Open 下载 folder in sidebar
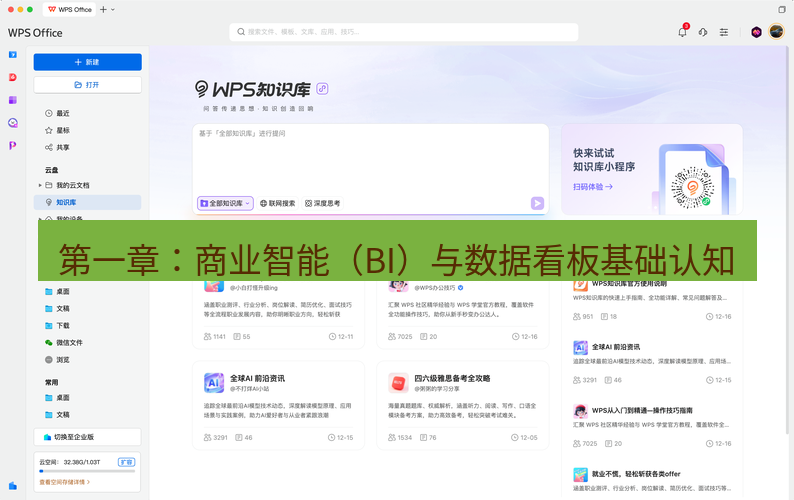The height and width of the screenshot is (500, 794). pos(87,326)
